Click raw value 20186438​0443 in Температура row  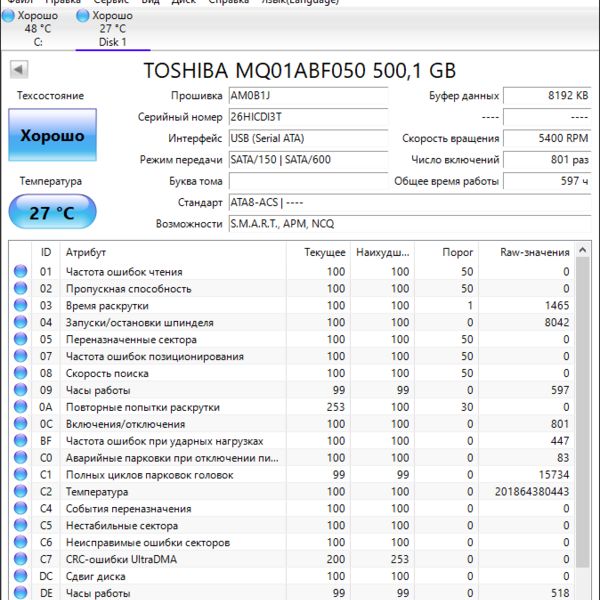pos(532,491)
